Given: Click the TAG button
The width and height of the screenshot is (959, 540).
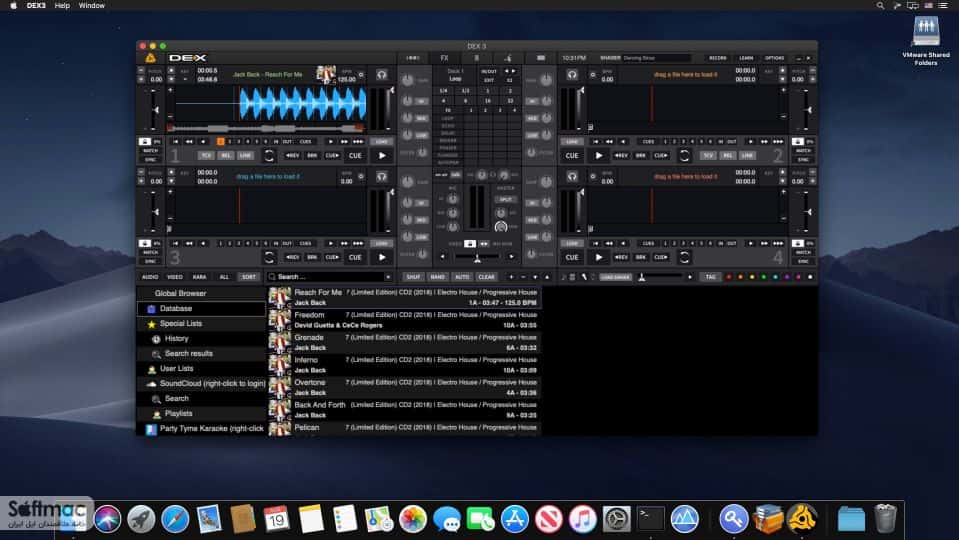Looking at the screenshot, I should pyautogui.click(x=710, y=277).
